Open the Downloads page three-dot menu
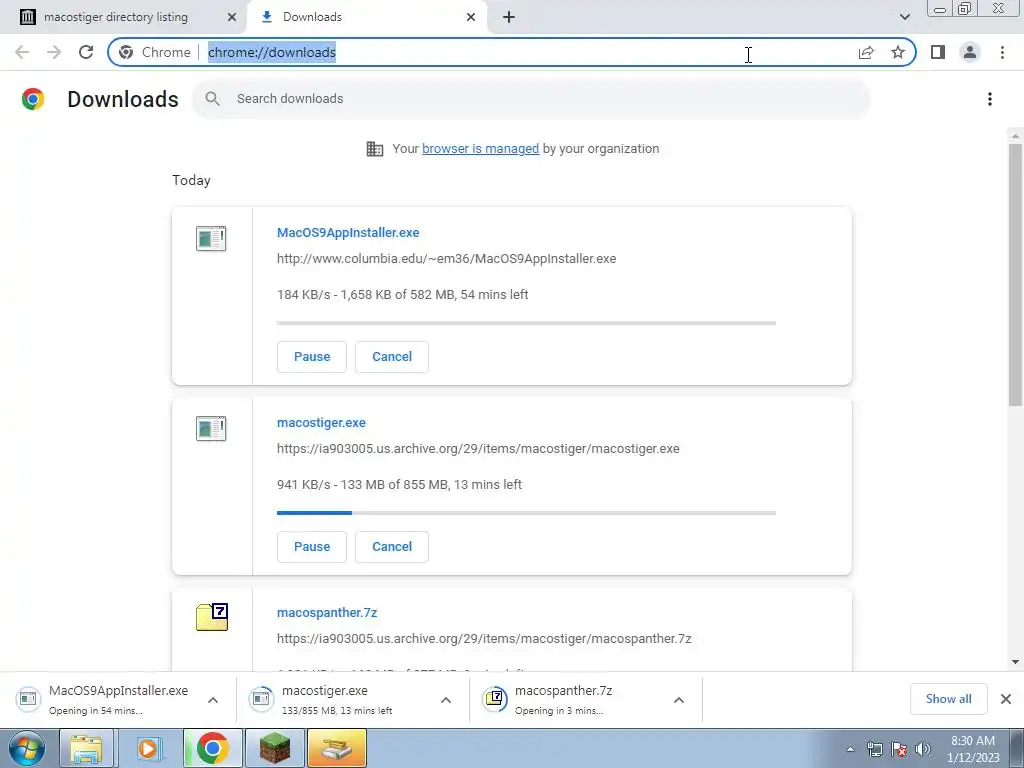1024x768 pixels. 990,99
